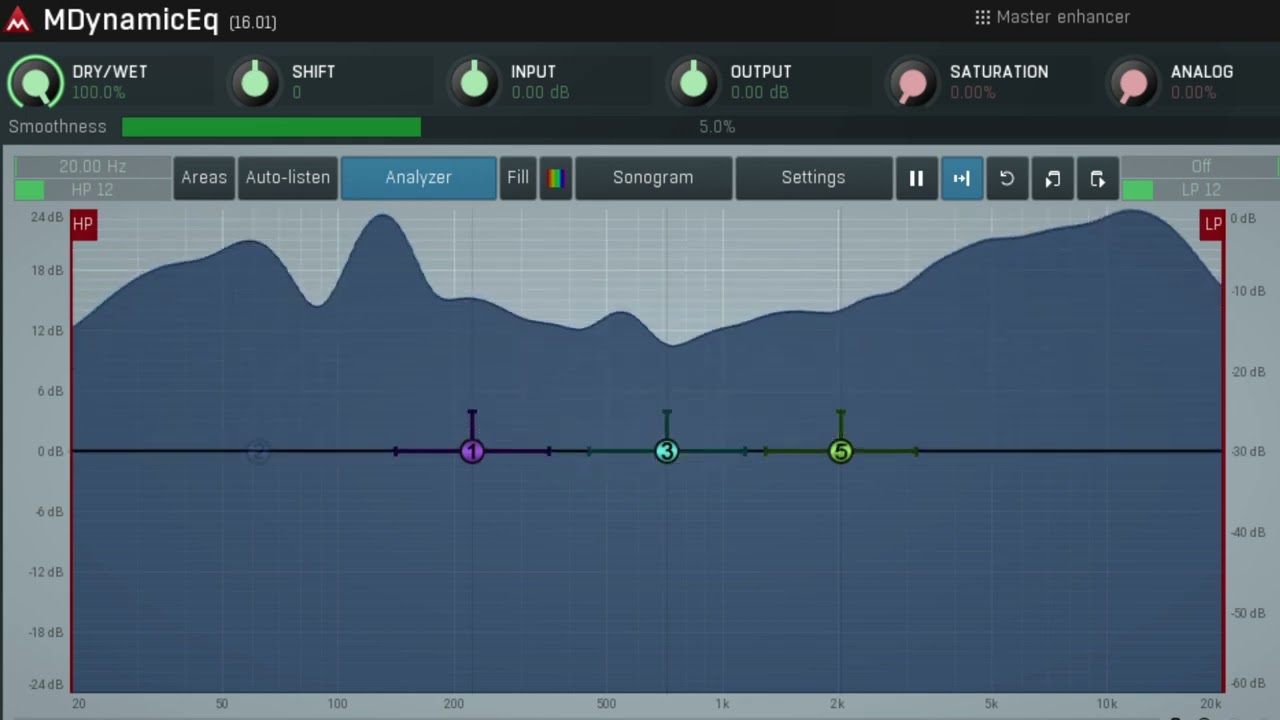
Task: Select the faded band node 2
Action: pos(258,452)
